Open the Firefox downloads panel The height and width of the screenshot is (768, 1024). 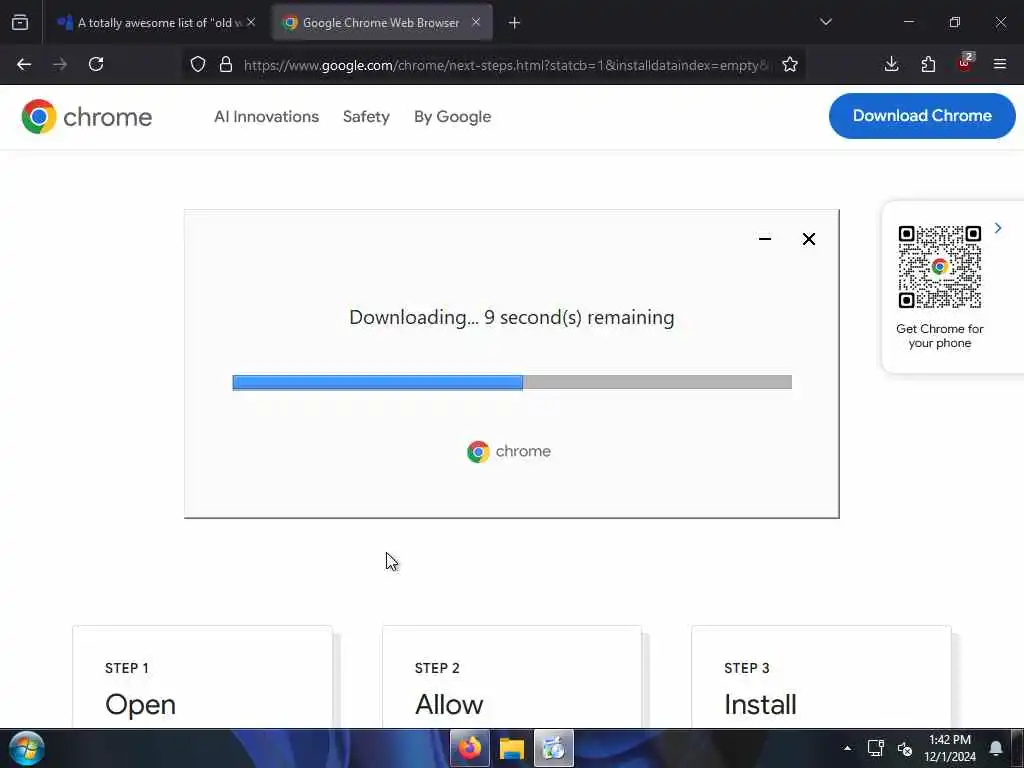[x=891, y=64]
